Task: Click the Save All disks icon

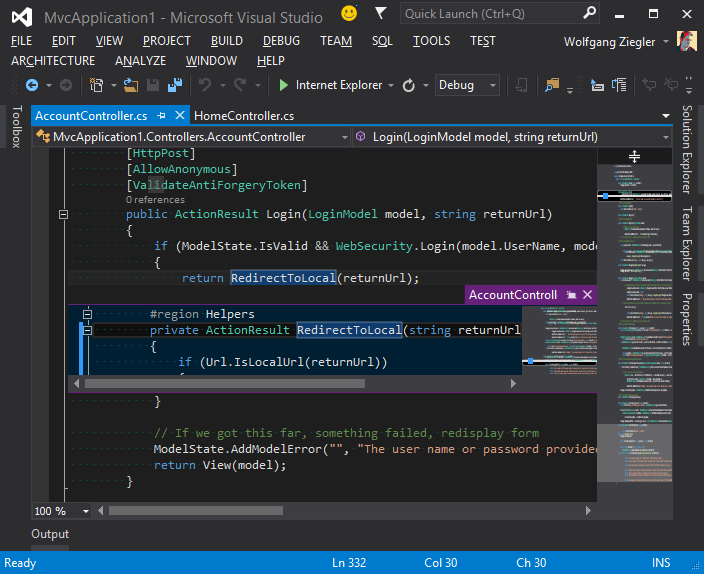Action: (x=175, y=85)
